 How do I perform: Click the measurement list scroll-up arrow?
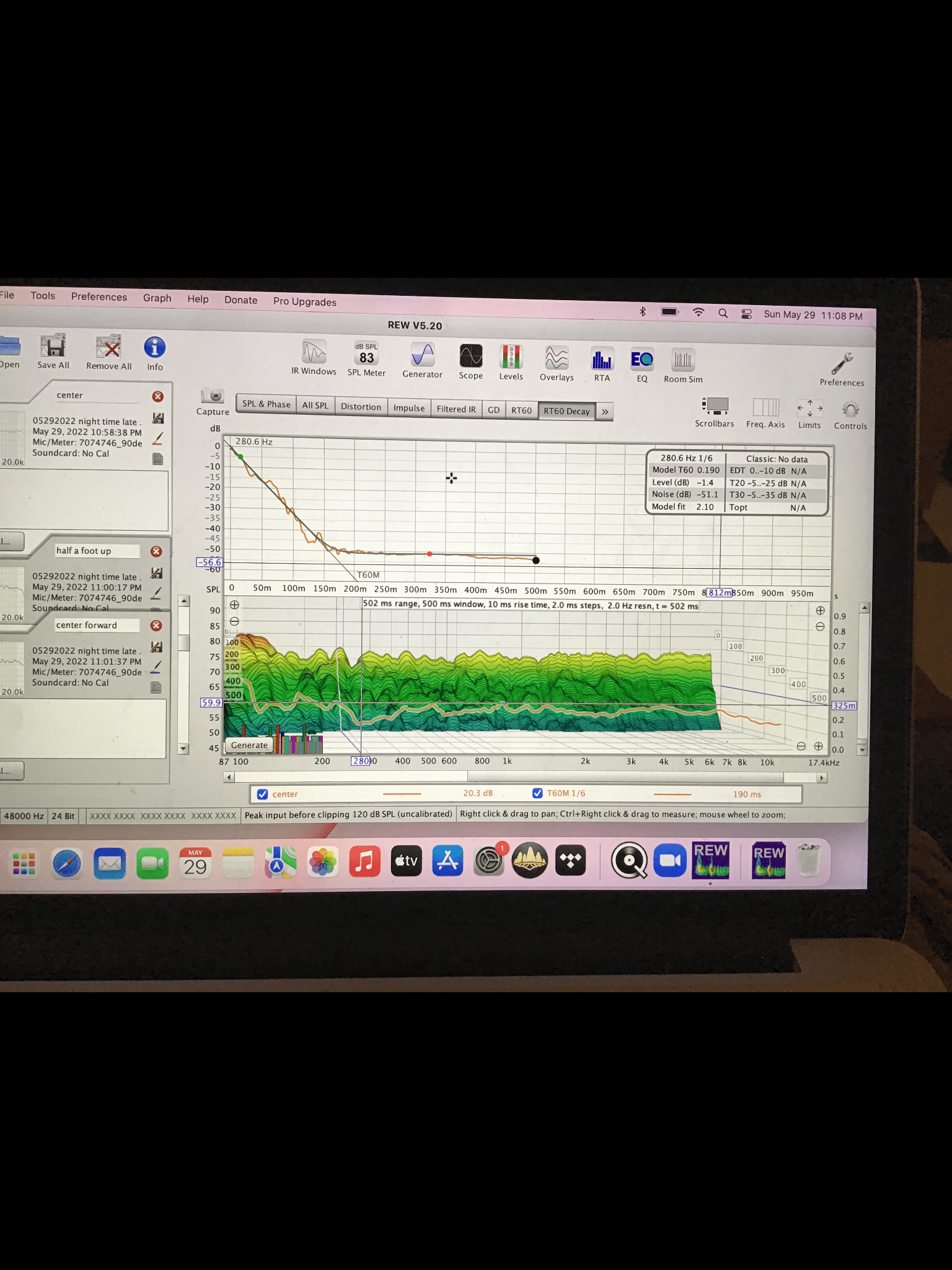[183, 601]
